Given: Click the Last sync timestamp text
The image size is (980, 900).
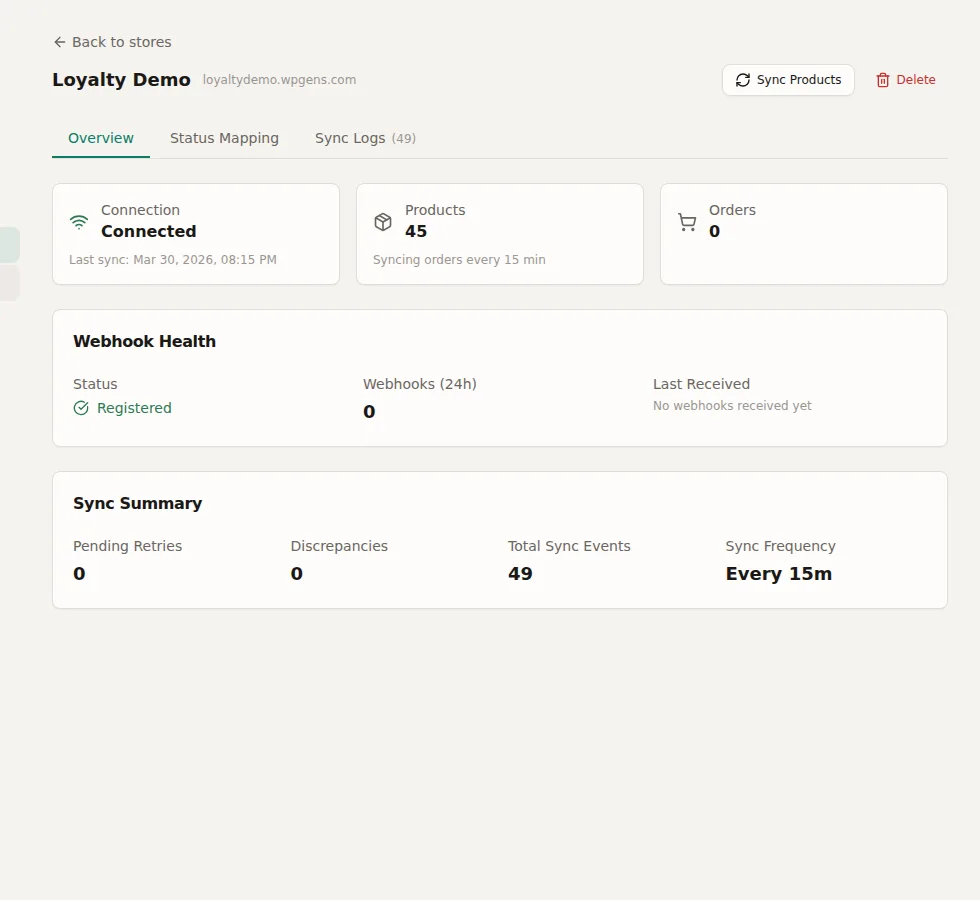Looking at the screenshot, I should [x=172, y=259].
